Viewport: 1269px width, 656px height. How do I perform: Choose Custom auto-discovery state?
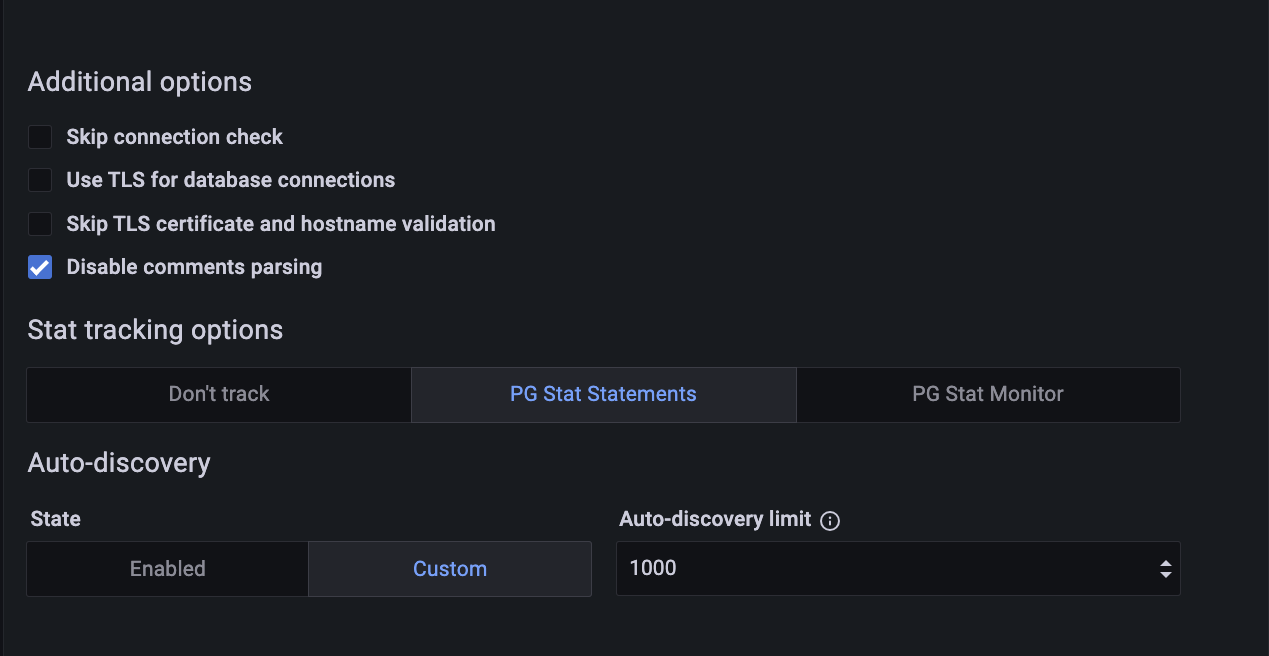click(450, 568)
